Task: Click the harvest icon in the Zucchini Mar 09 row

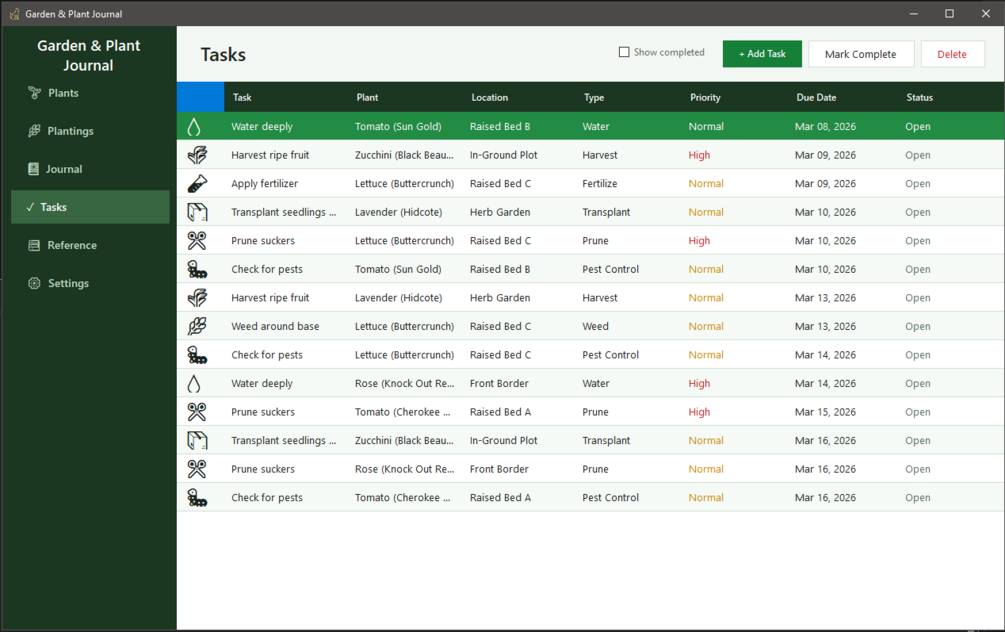Action: click(197, 155)
